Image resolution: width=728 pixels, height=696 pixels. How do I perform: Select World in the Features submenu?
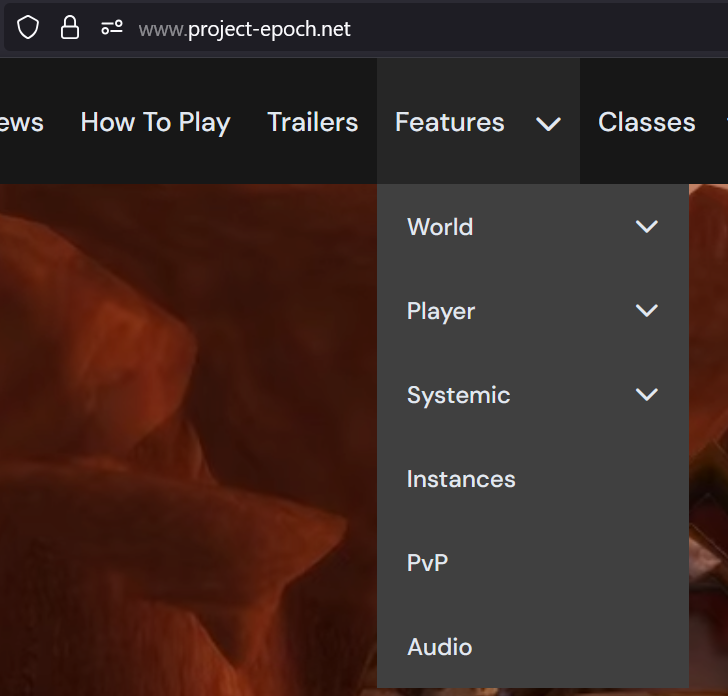(x=440, y=227)
